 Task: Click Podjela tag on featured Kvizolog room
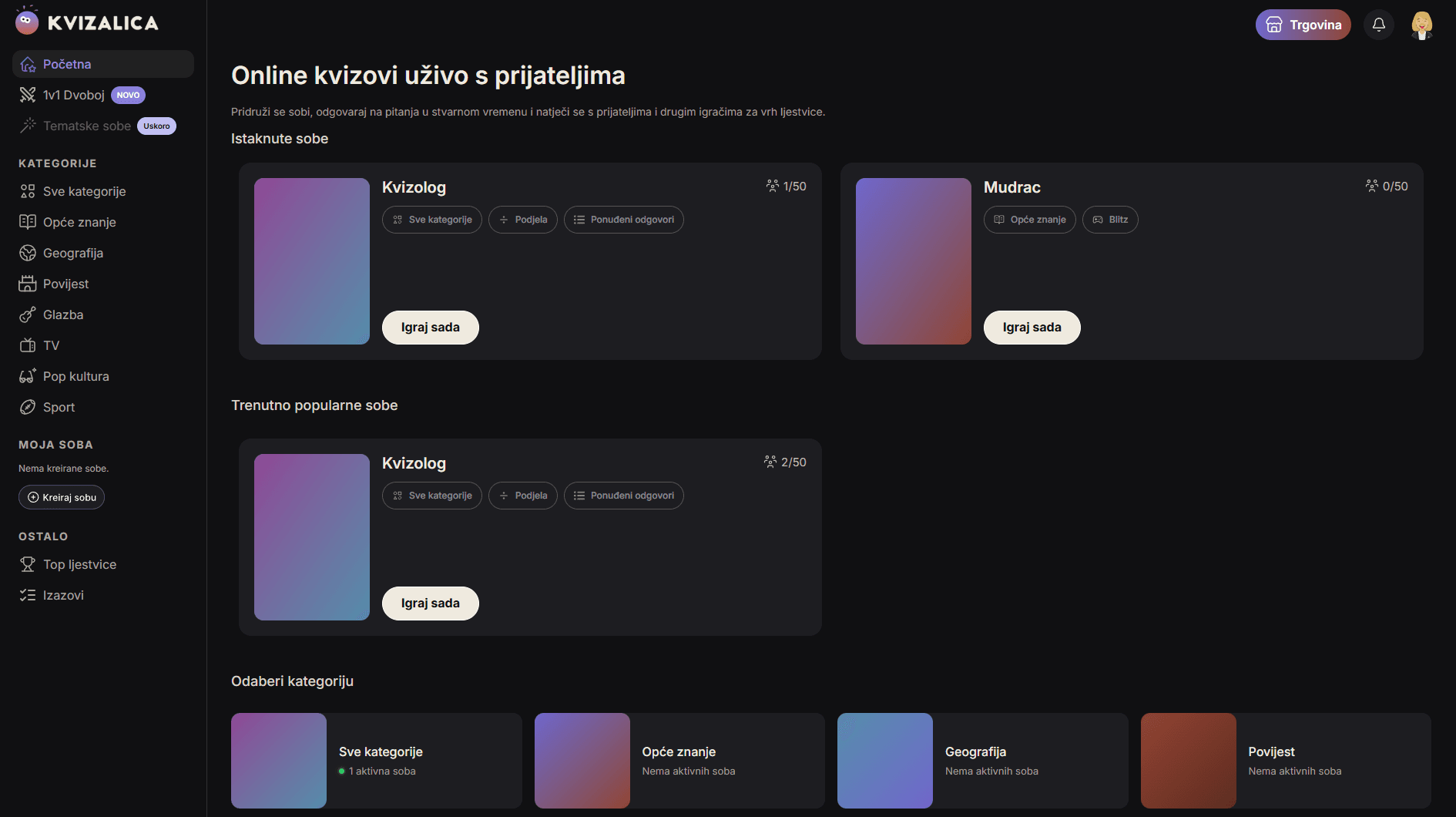[523, 220]
